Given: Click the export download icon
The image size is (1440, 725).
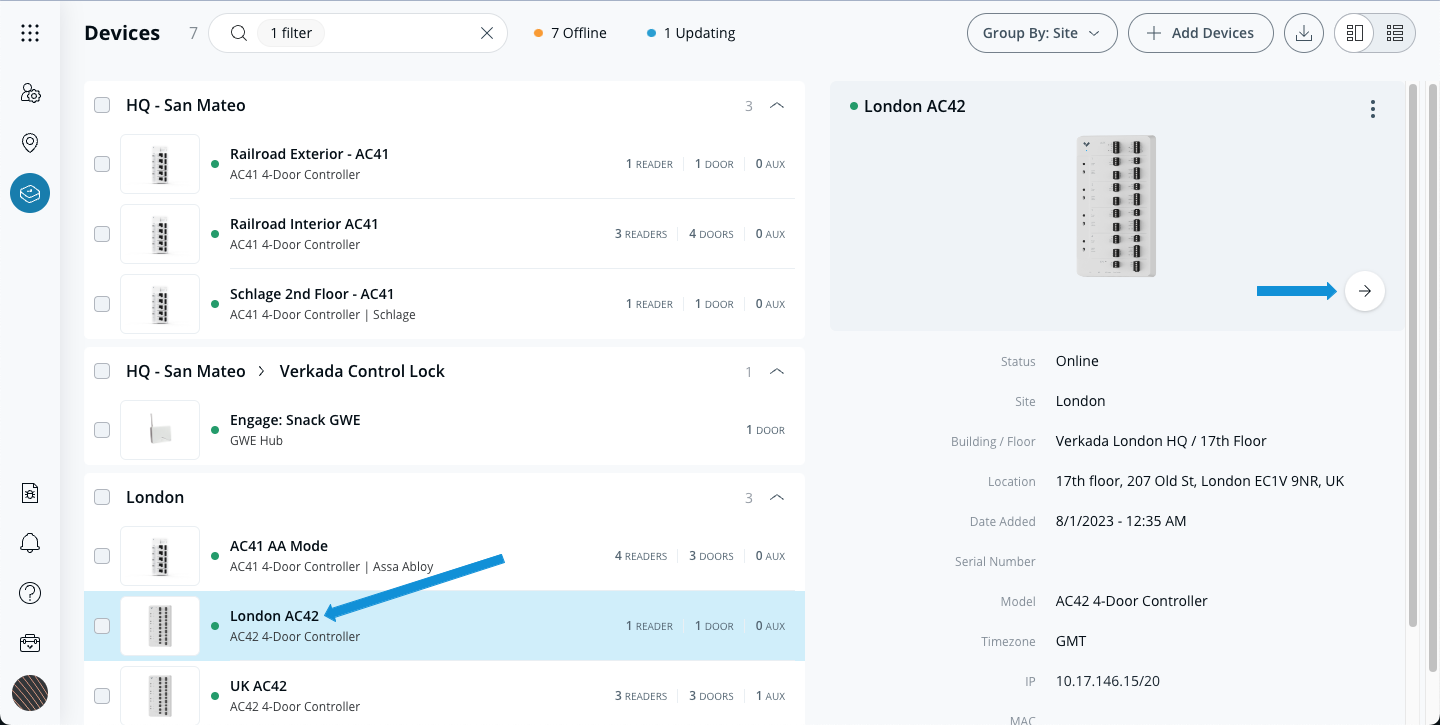Looking at the screenshot, I should pyautogui.click(x=1303, y=33).
